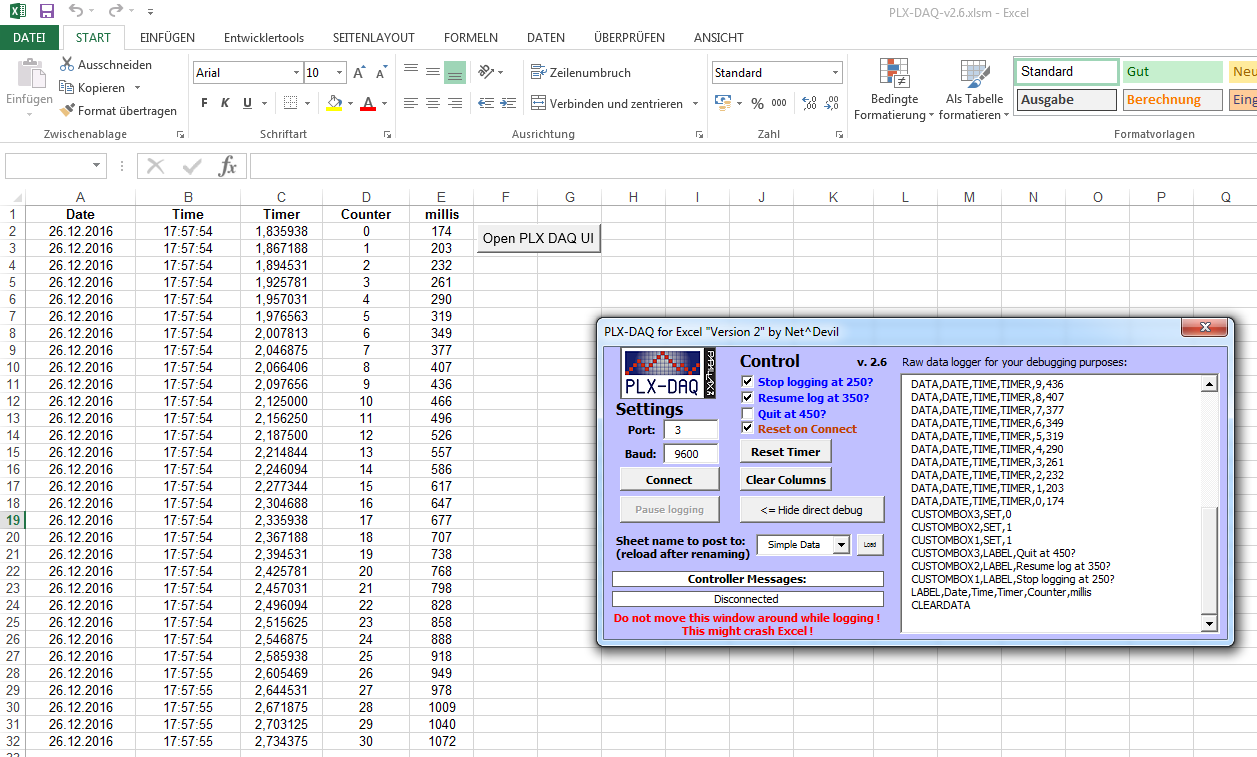
Task: Open the Simple Data sheet name dropdown
Action: pyautogui.click(x=841, y=545)
